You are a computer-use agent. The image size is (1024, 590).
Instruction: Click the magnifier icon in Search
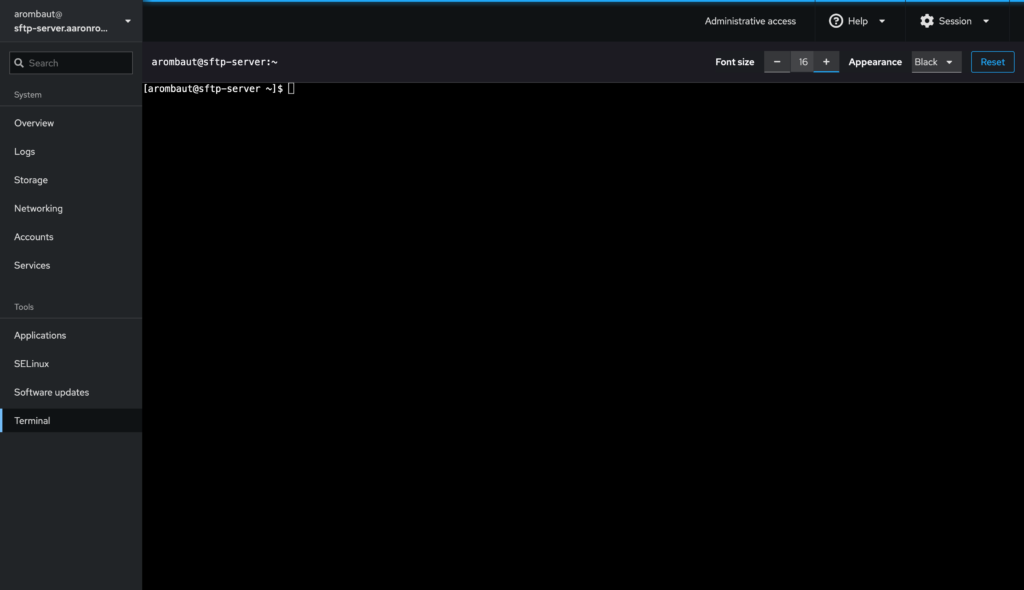pos(18,63)
